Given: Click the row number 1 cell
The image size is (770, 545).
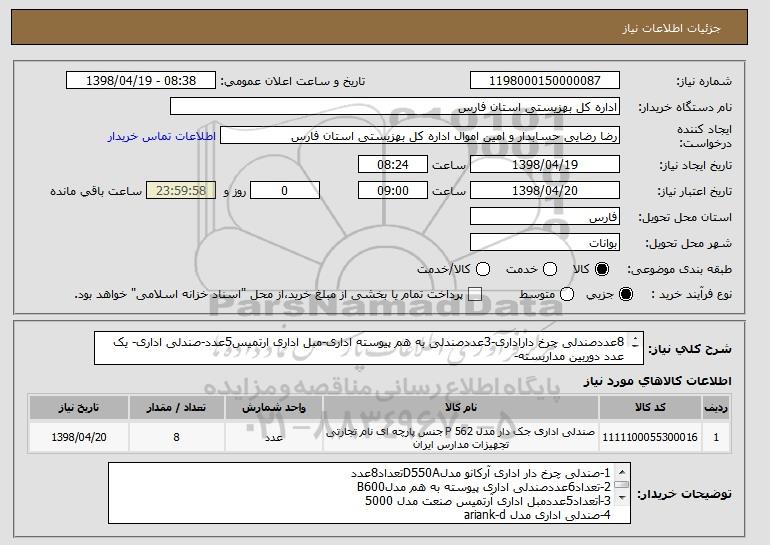Looking at the screenshot, I should coord(716,437).
